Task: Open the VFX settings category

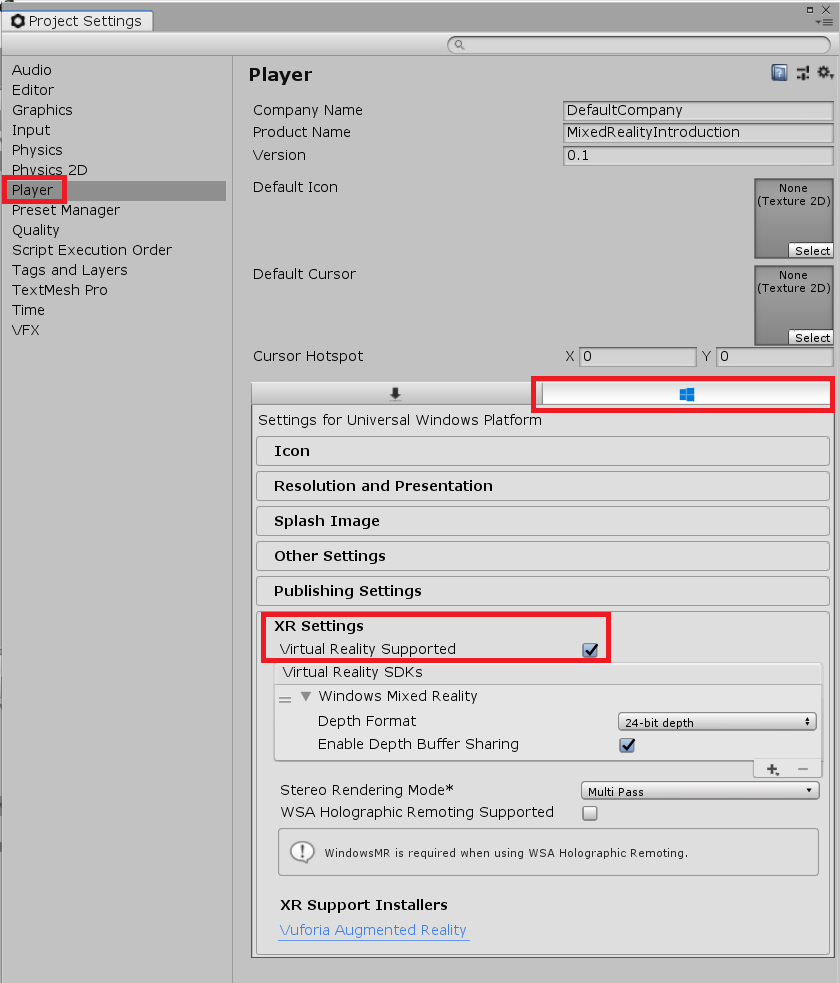Action: tap(26, 330)
